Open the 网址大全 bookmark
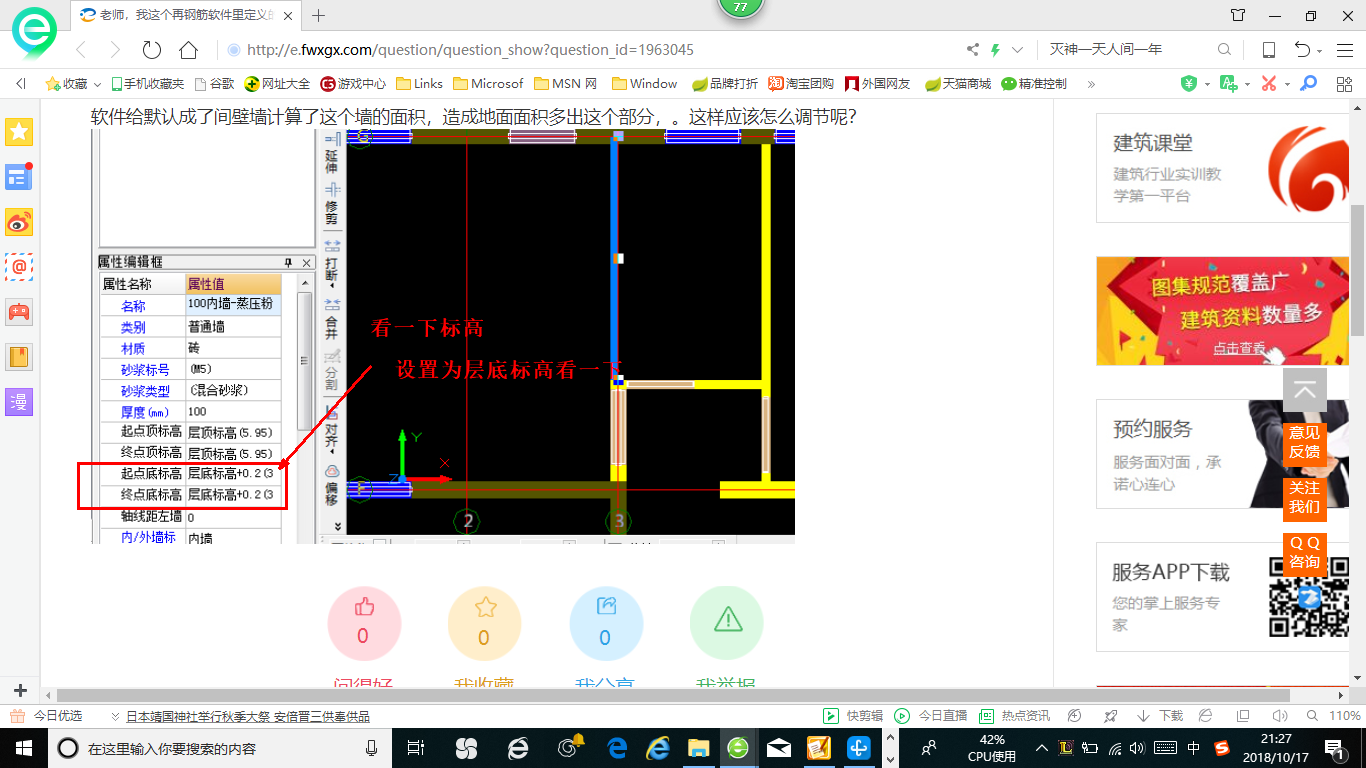Image resolution: width=1366 pixels, height=768 pixels. (x=278, y=84)
